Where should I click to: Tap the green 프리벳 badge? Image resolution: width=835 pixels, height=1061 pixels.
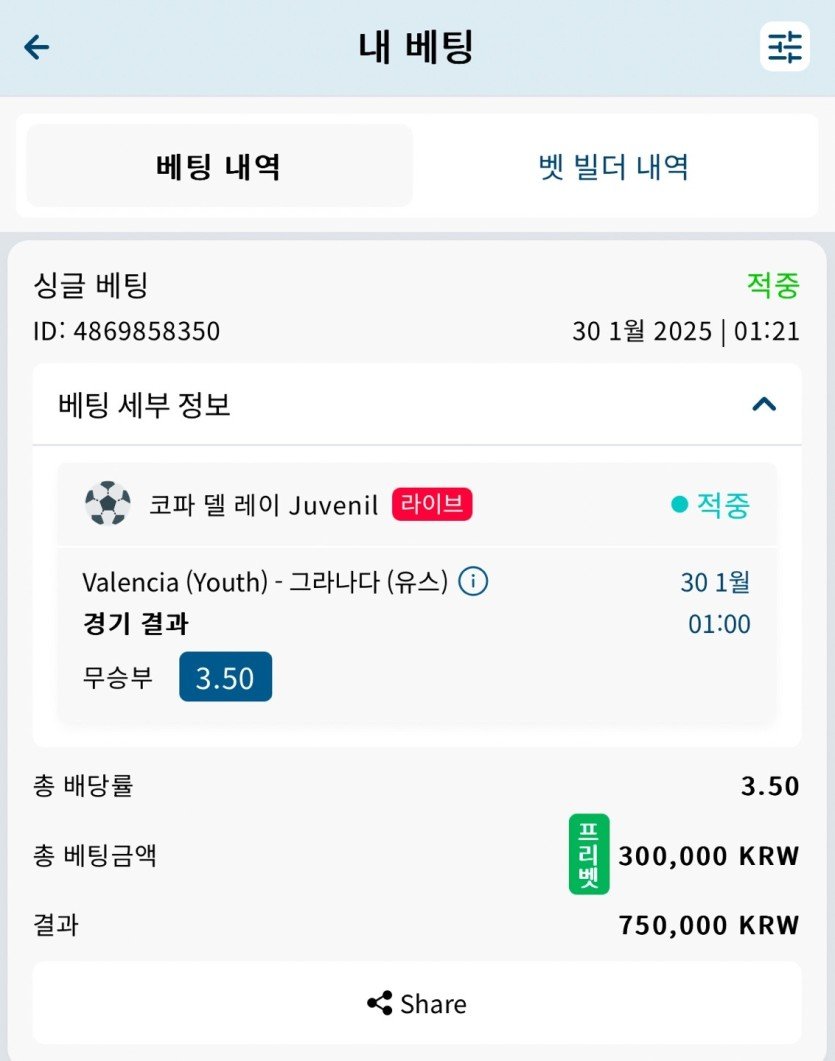[x=589, y=854]
